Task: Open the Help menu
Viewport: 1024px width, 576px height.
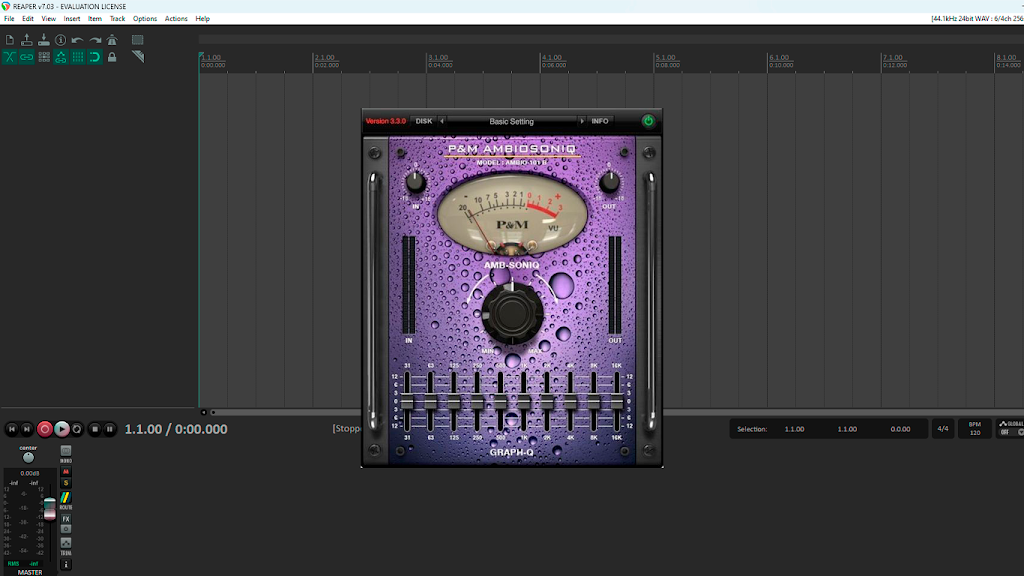Action: 202,18
